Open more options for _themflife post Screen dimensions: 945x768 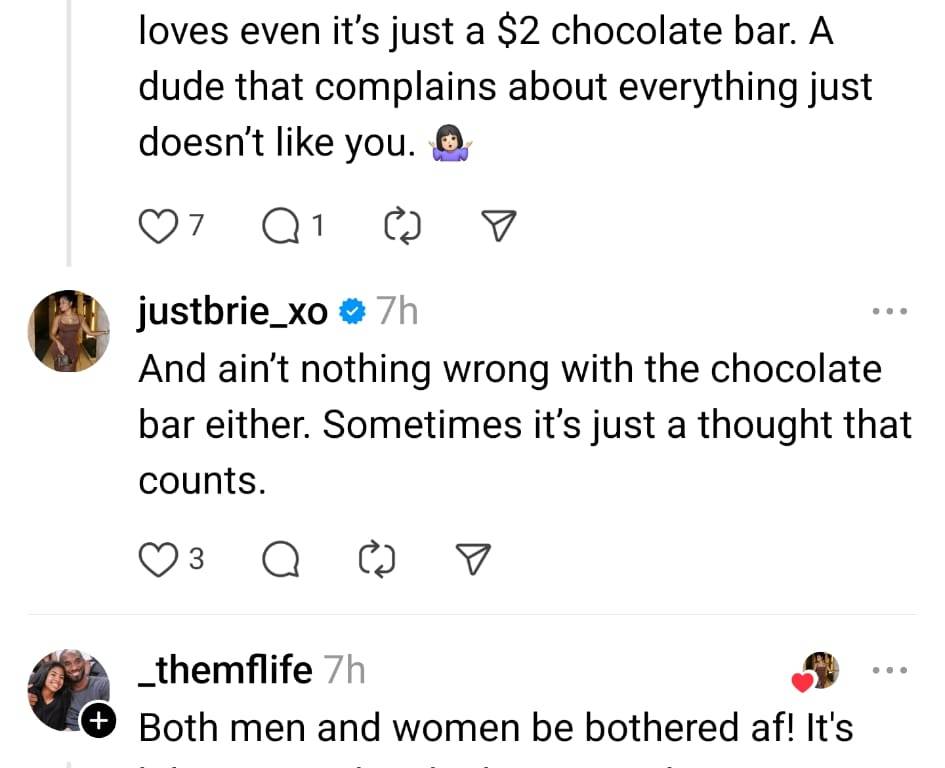tap(889, 669)
